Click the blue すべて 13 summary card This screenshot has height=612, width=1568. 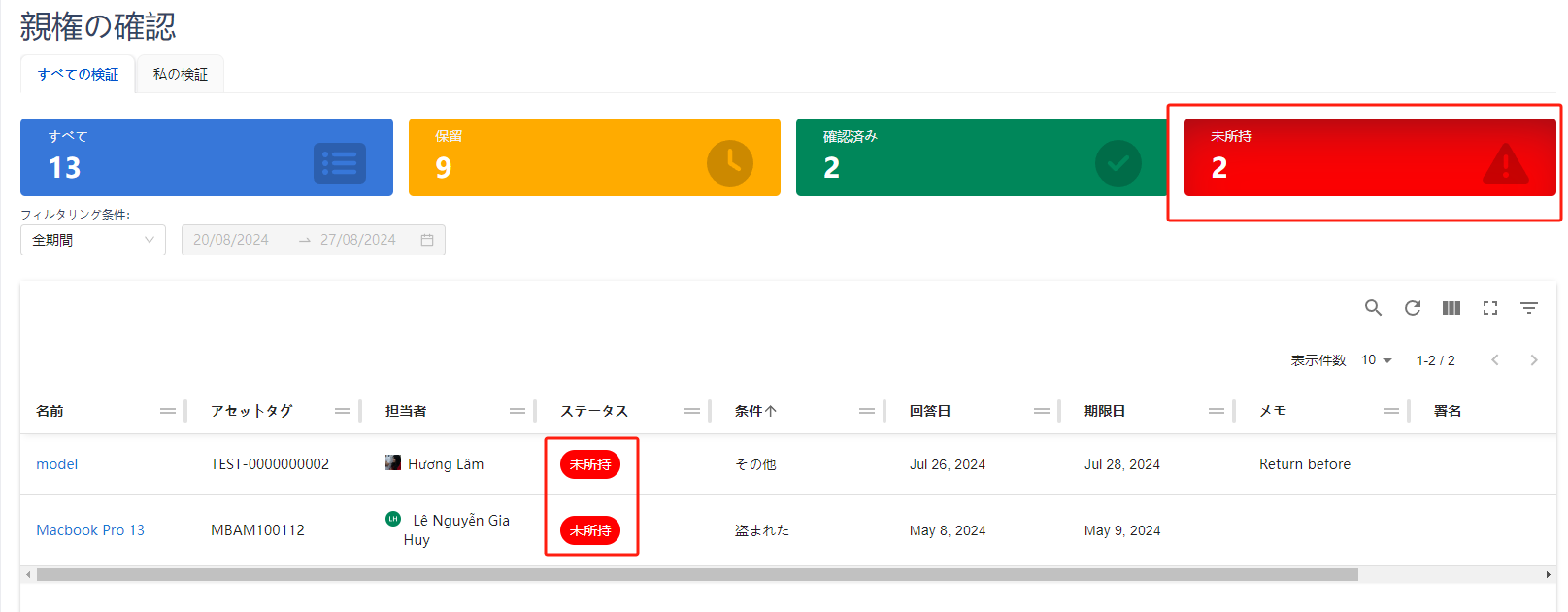(206, 157)
